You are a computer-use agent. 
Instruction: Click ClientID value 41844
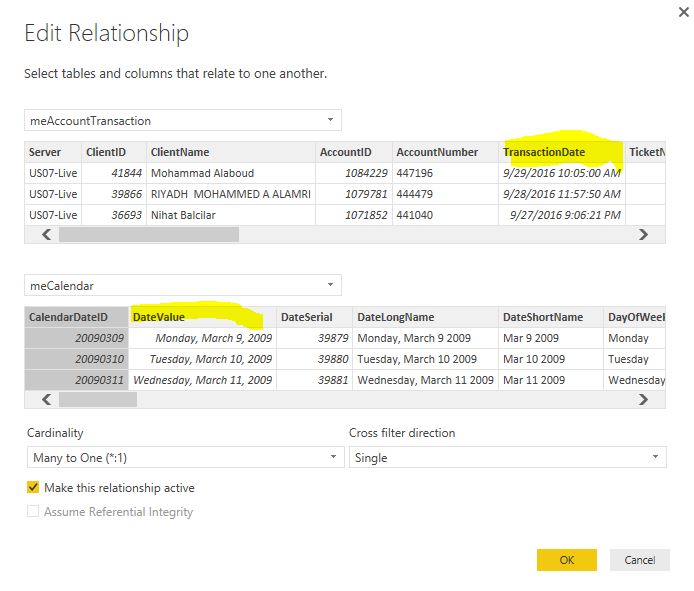pos(114,173)
